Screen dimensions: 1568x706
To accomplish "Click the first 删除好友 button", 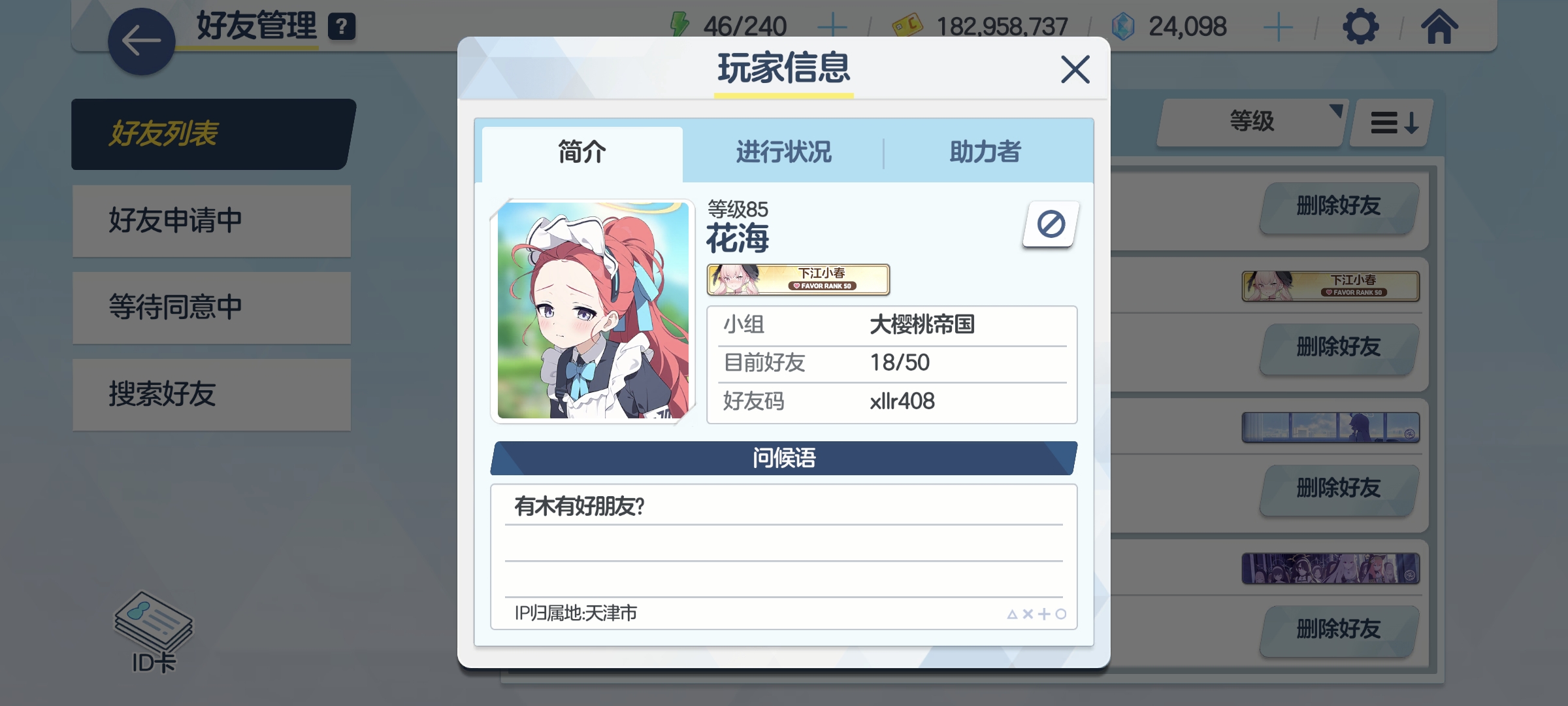I will [1339, 207].
